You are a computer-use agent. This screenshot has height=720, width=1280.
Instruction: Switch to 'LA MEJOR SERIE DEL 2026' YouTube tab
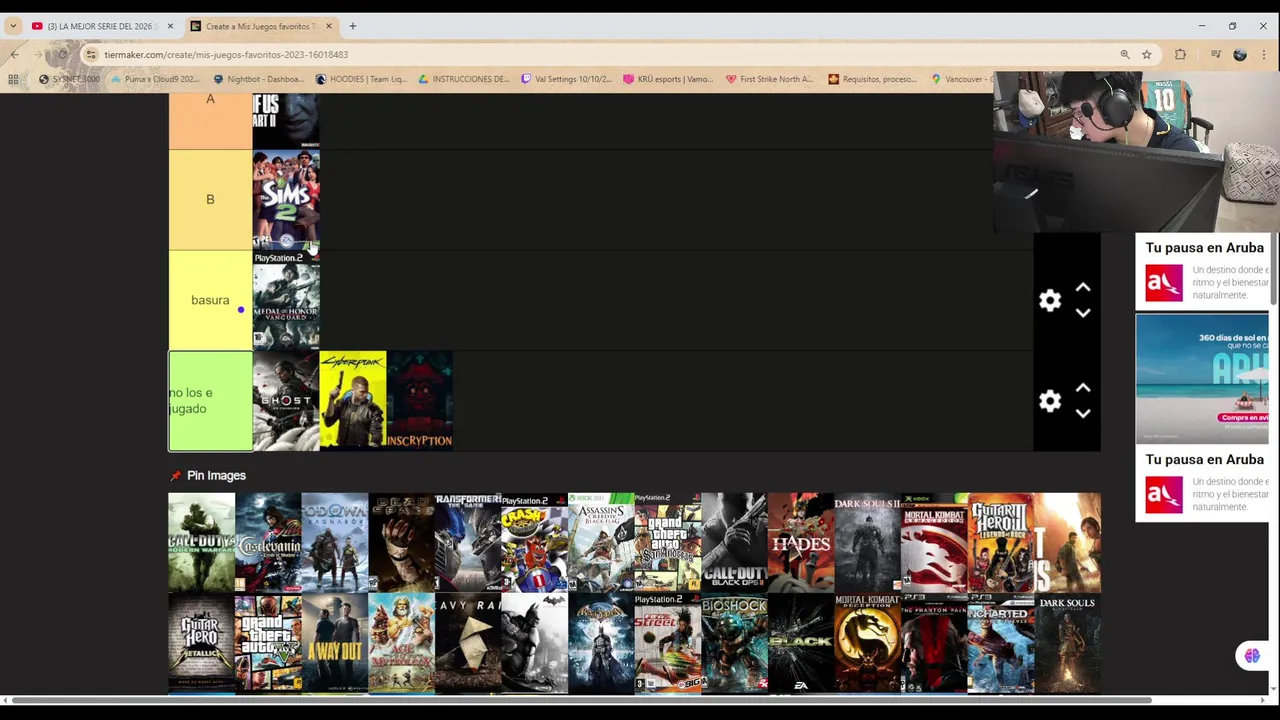pyautogui.click(x=102, y=26)
